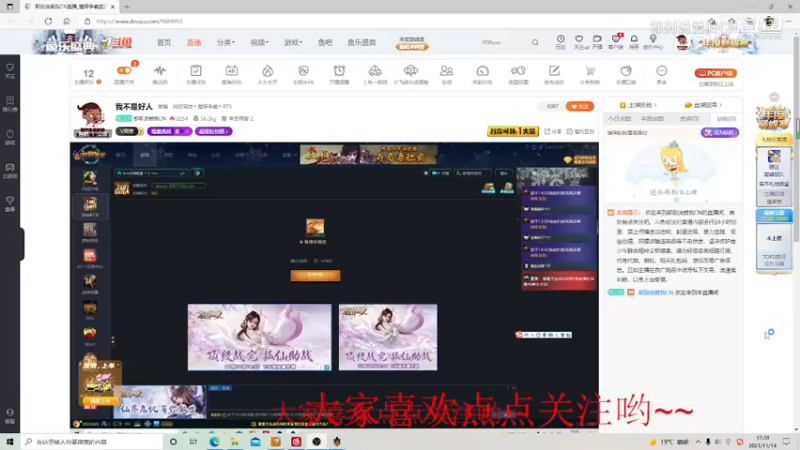Open 鱼乐盛典 in the top navigation
800x450 pixels.
click(x=362, y=42)
